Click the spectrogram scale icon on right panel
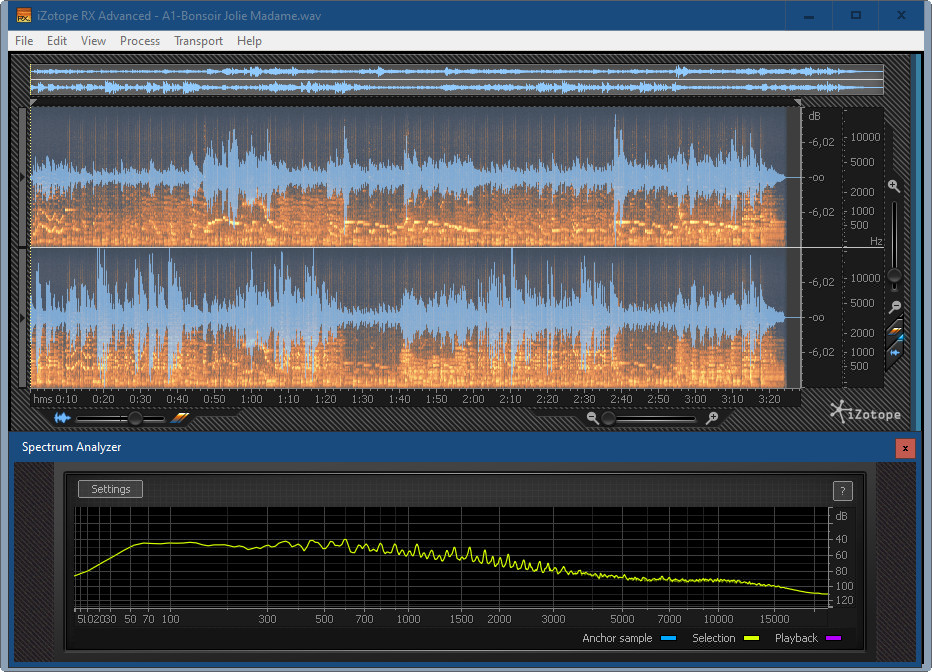The image size is (932, 672). click(x=895, y=332)
